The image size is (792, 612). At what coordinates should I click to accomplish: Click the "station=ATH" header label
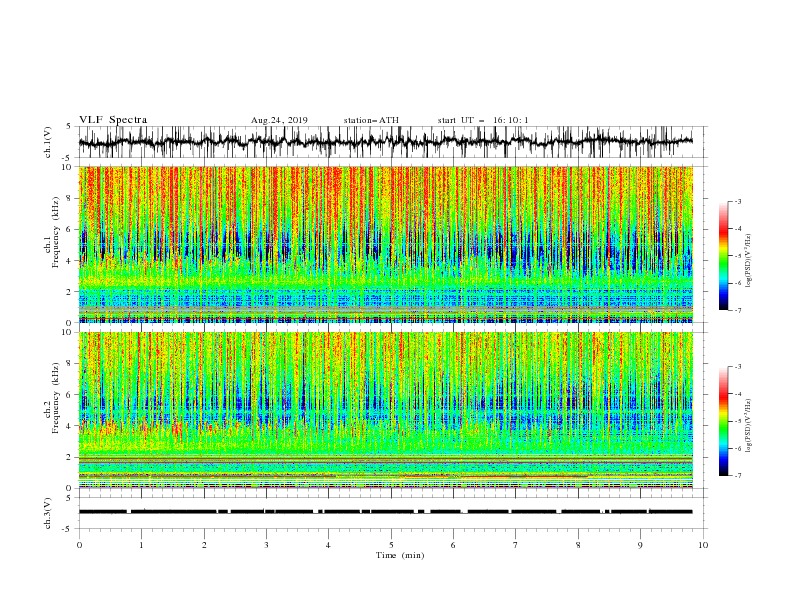[371, 120]
